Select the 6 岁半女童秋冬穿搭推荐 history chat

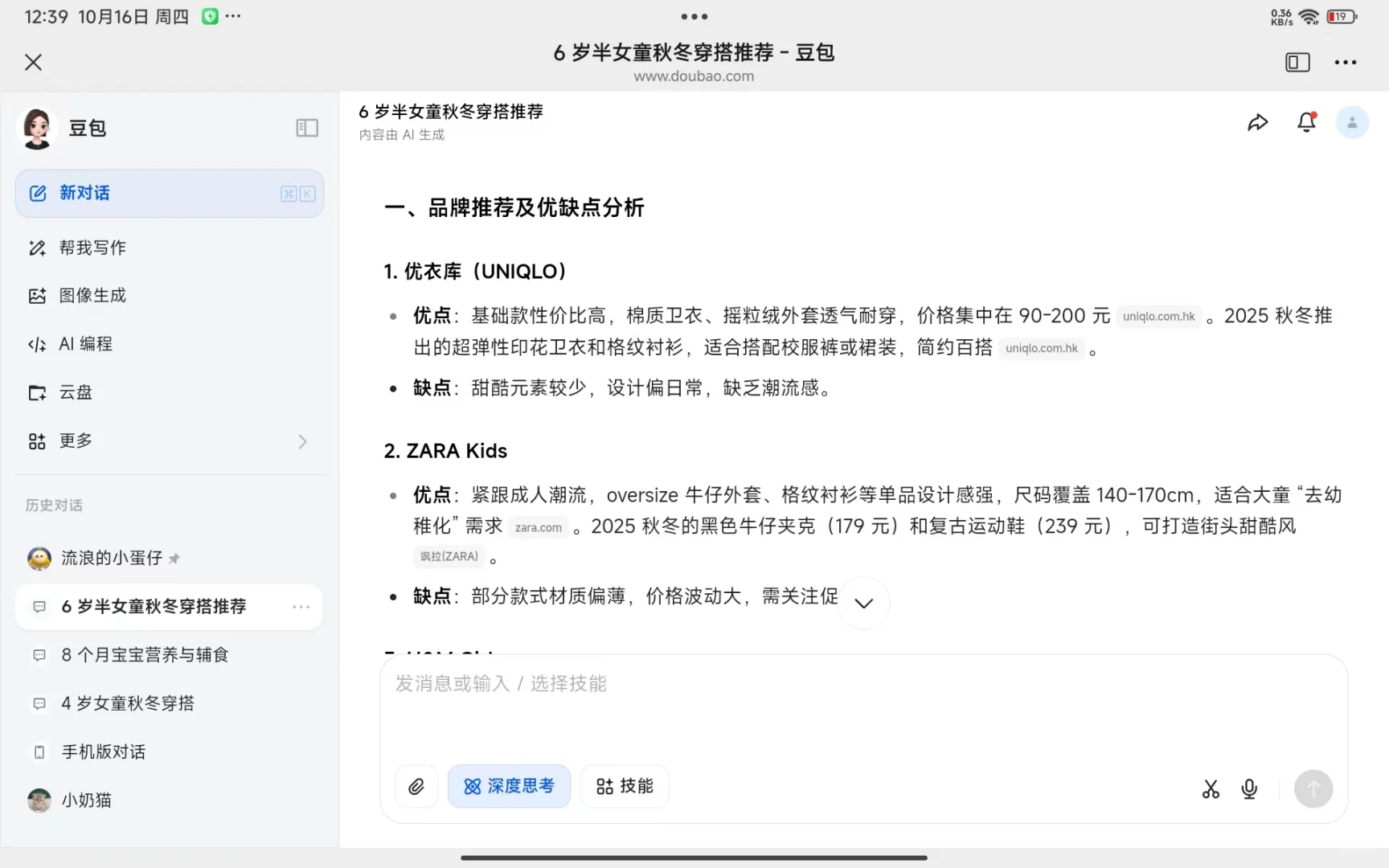[x=170, y=607]
